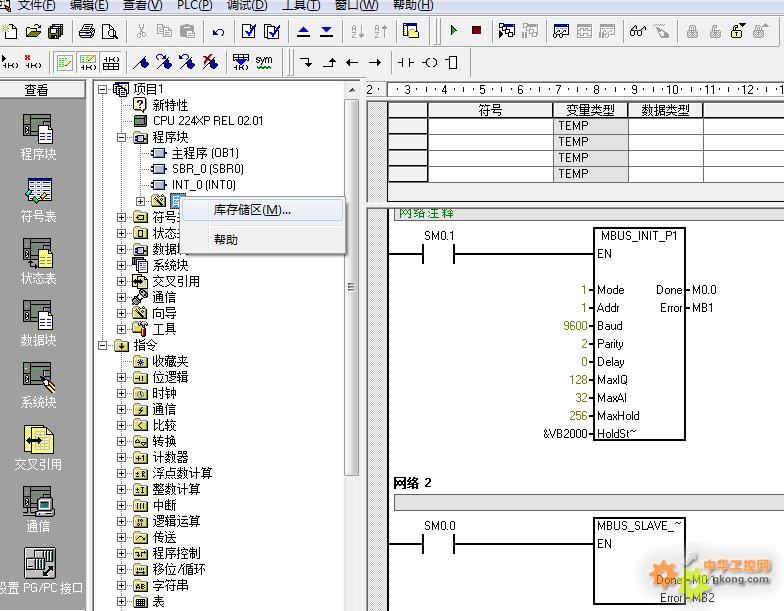
Task: Click the 符号 column header
Action: tap(490, 110)
